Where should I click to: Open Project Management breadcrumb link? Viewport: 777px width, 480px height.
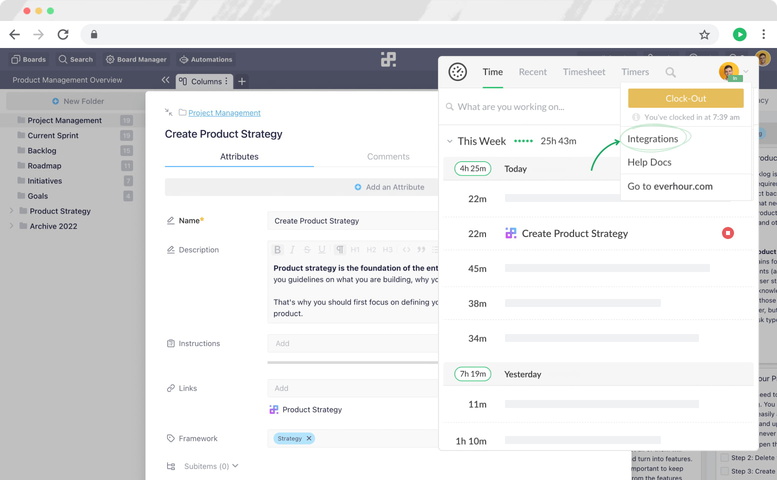(224, 112)
